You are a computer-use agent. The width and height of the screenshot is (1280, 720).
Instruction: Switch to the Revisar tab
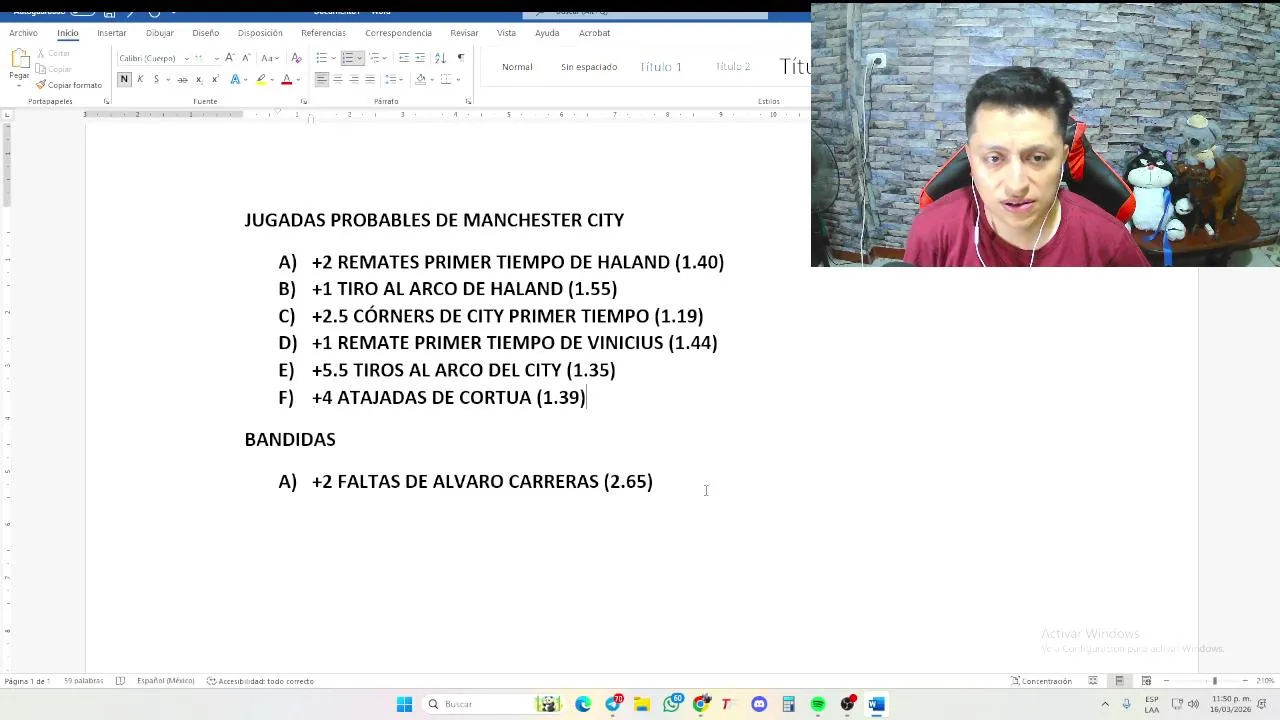coord(464,33)
